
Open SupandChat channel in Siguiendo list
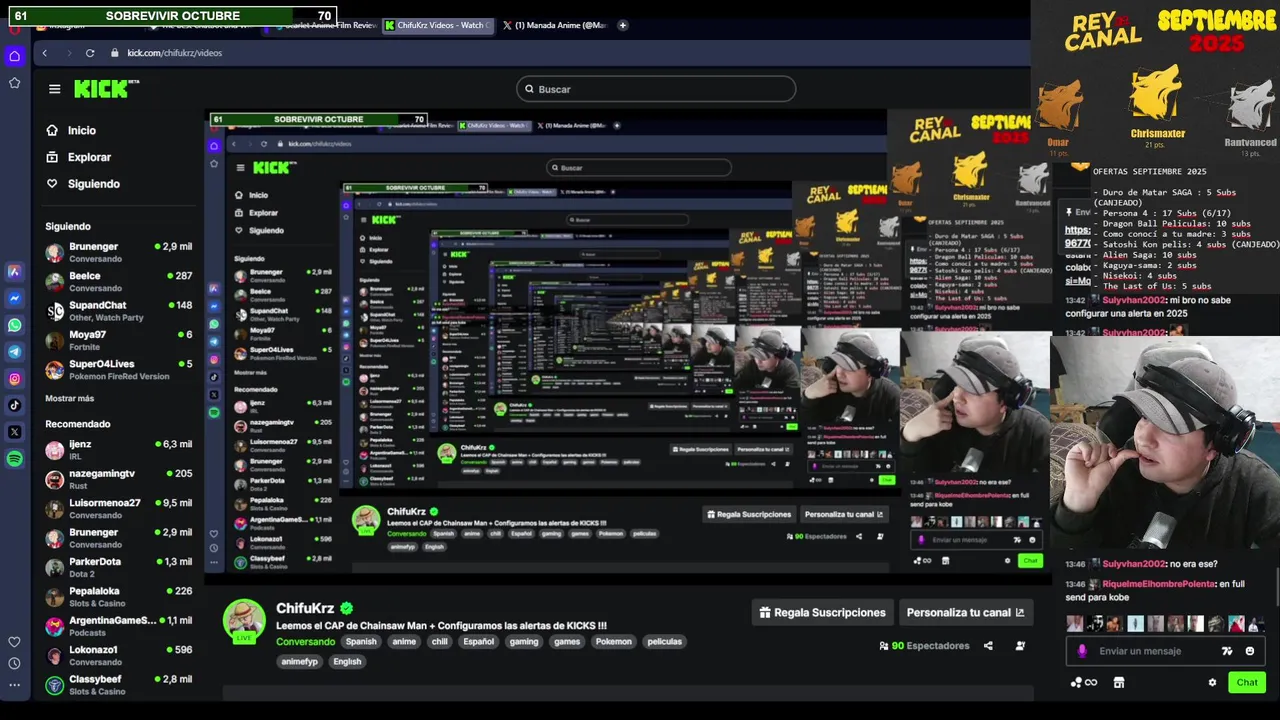118,311
